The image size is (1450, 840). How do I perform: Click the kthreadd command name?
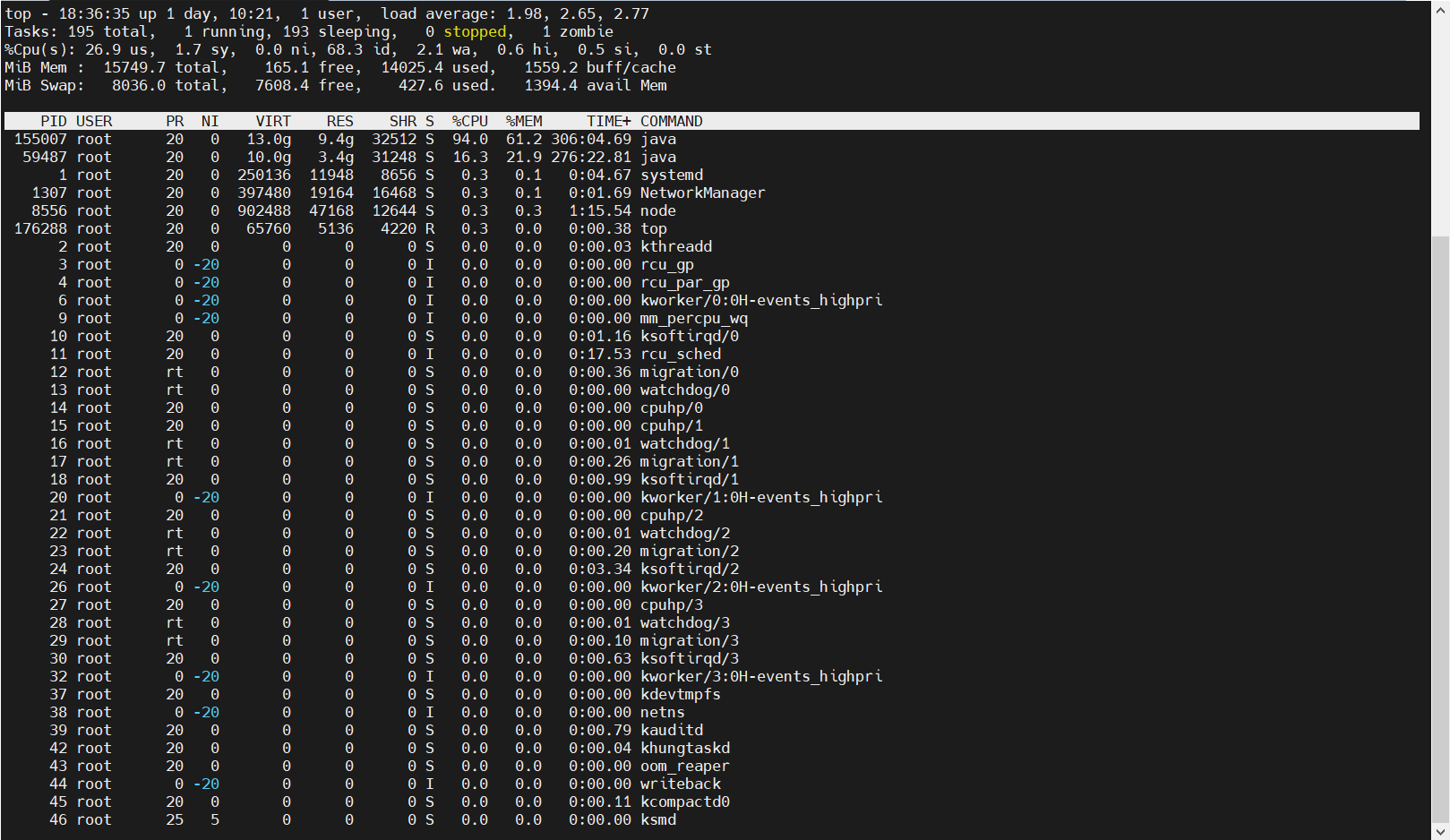pyautogui.click(x=676, y=246)
